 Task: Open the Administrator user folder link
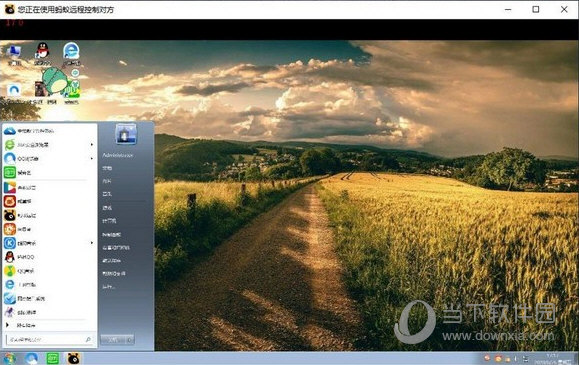coord(118,156)
